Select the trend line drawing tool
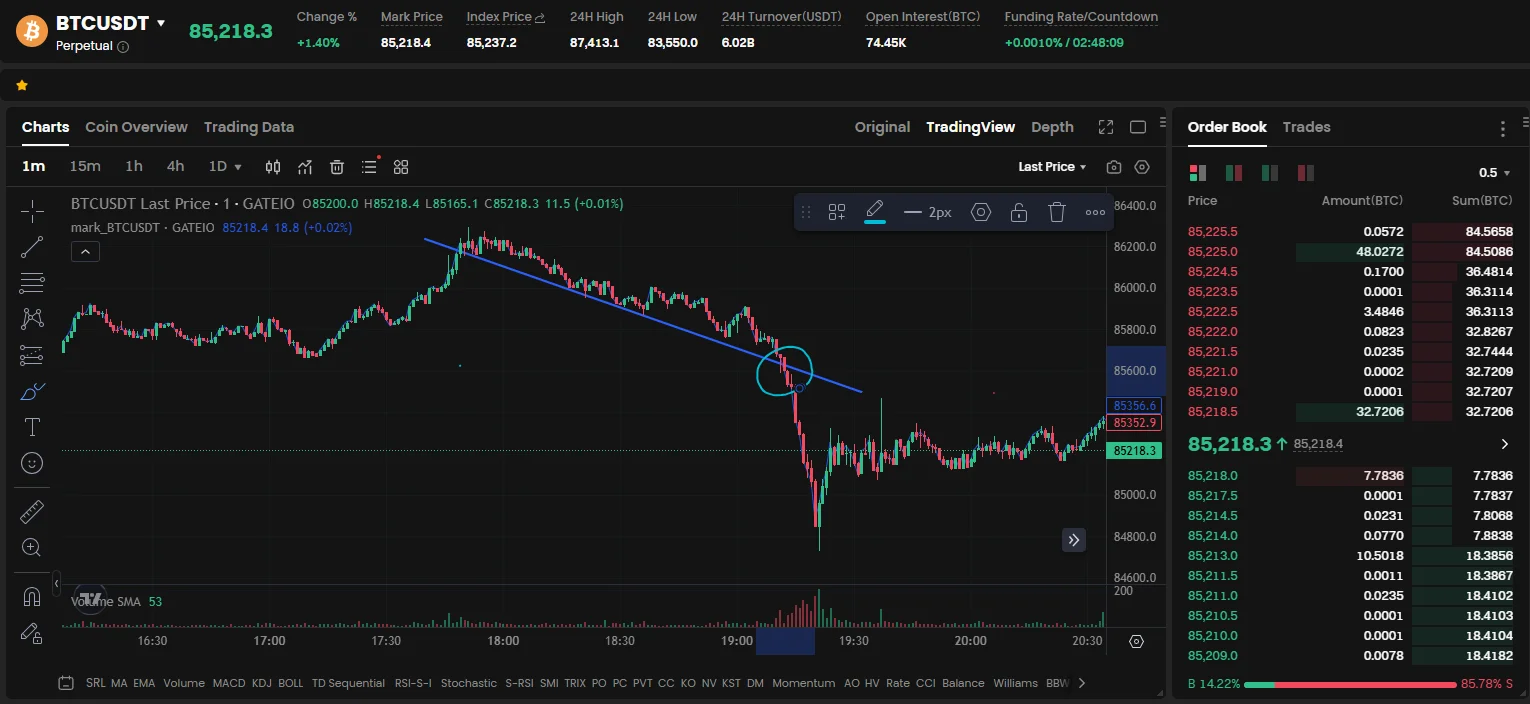The height and width of the screenshot is (704, 1530). (32, 247)
